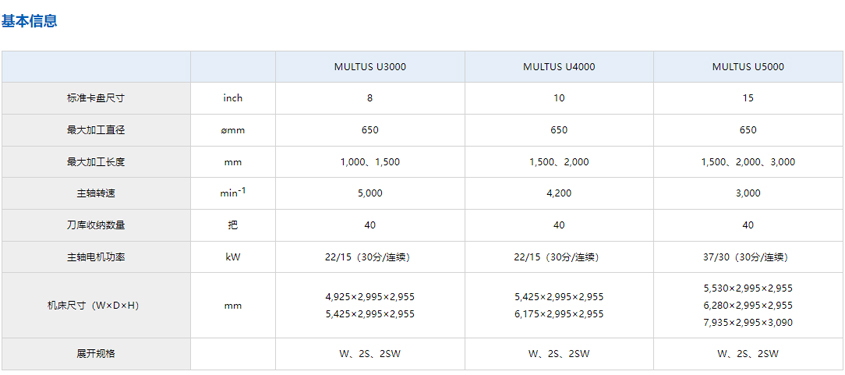
Task: Select the MULTUS U4000 column header
Action: point(559,67)
